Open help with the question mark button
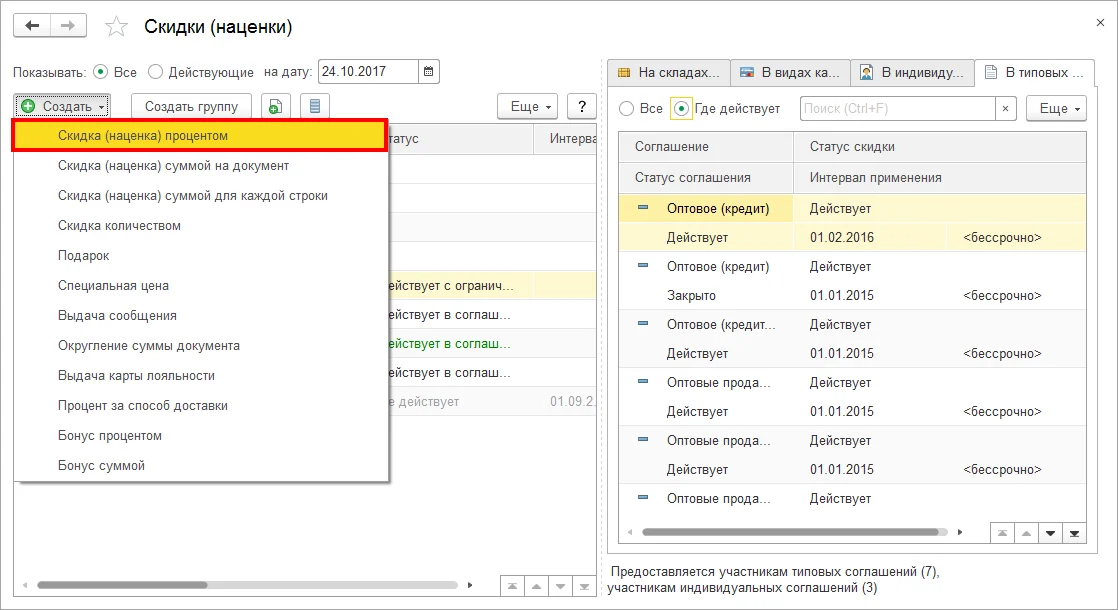Image resolution: width=1118 pixels, height=610 pixels. pyautogui.click(x=582, y=107)
